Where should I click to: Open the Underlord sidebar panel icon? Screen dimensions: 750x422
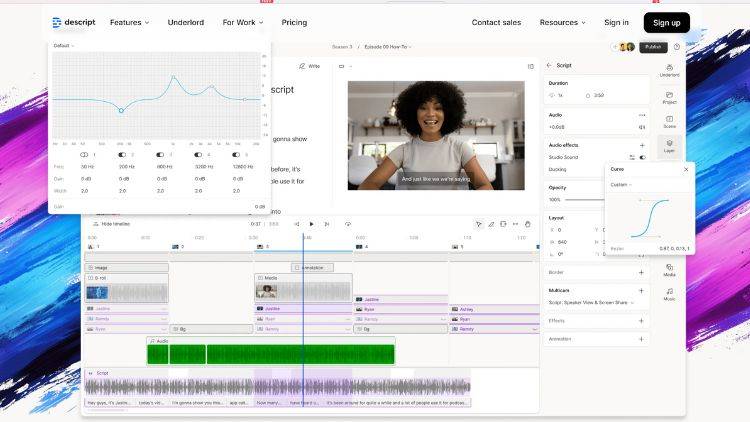click(669, 69)
